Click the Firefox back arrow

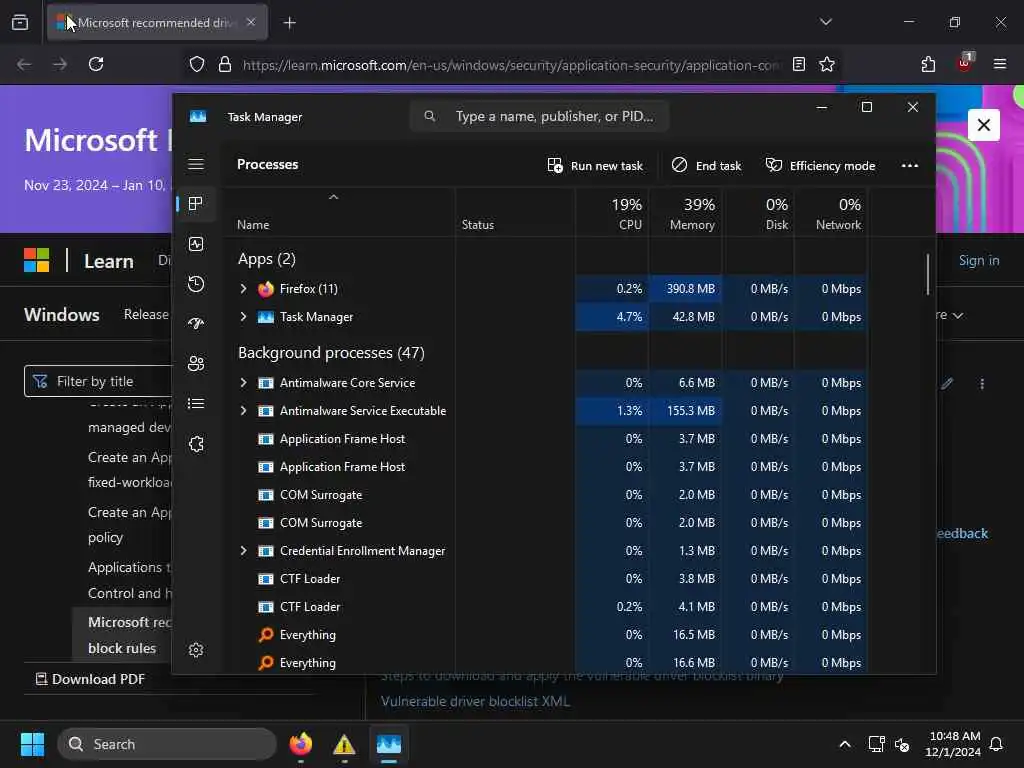[x=24, y=64]
